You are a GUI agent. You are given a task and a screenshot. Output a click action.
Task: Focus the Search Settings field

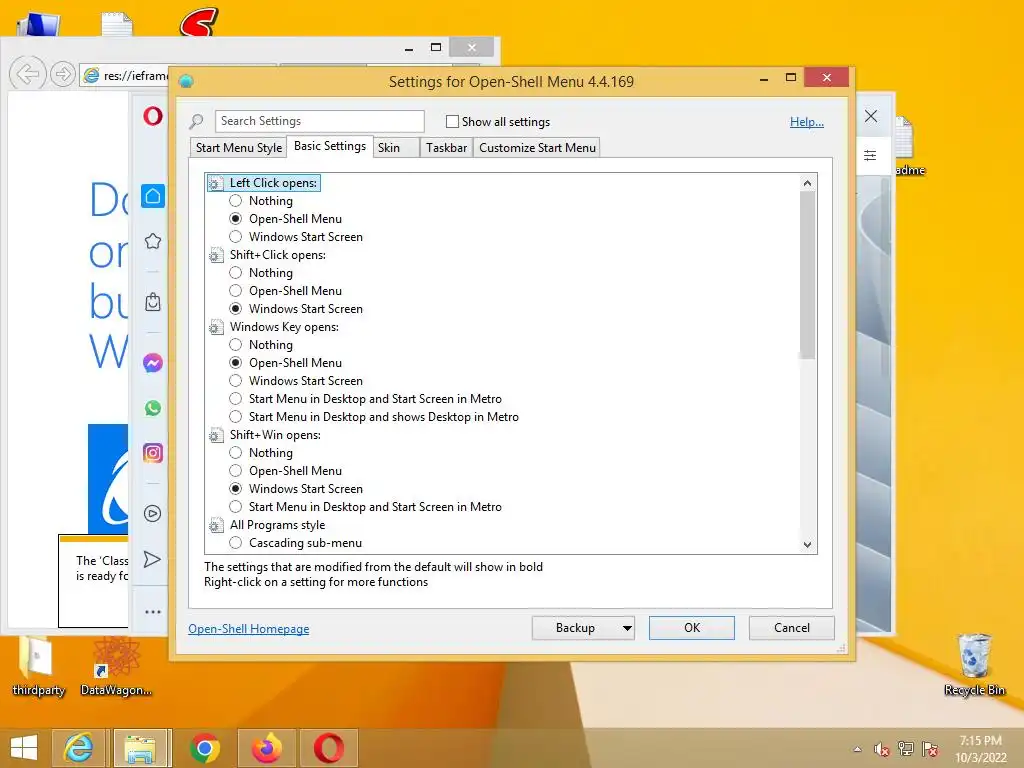(x=319, y=121)
